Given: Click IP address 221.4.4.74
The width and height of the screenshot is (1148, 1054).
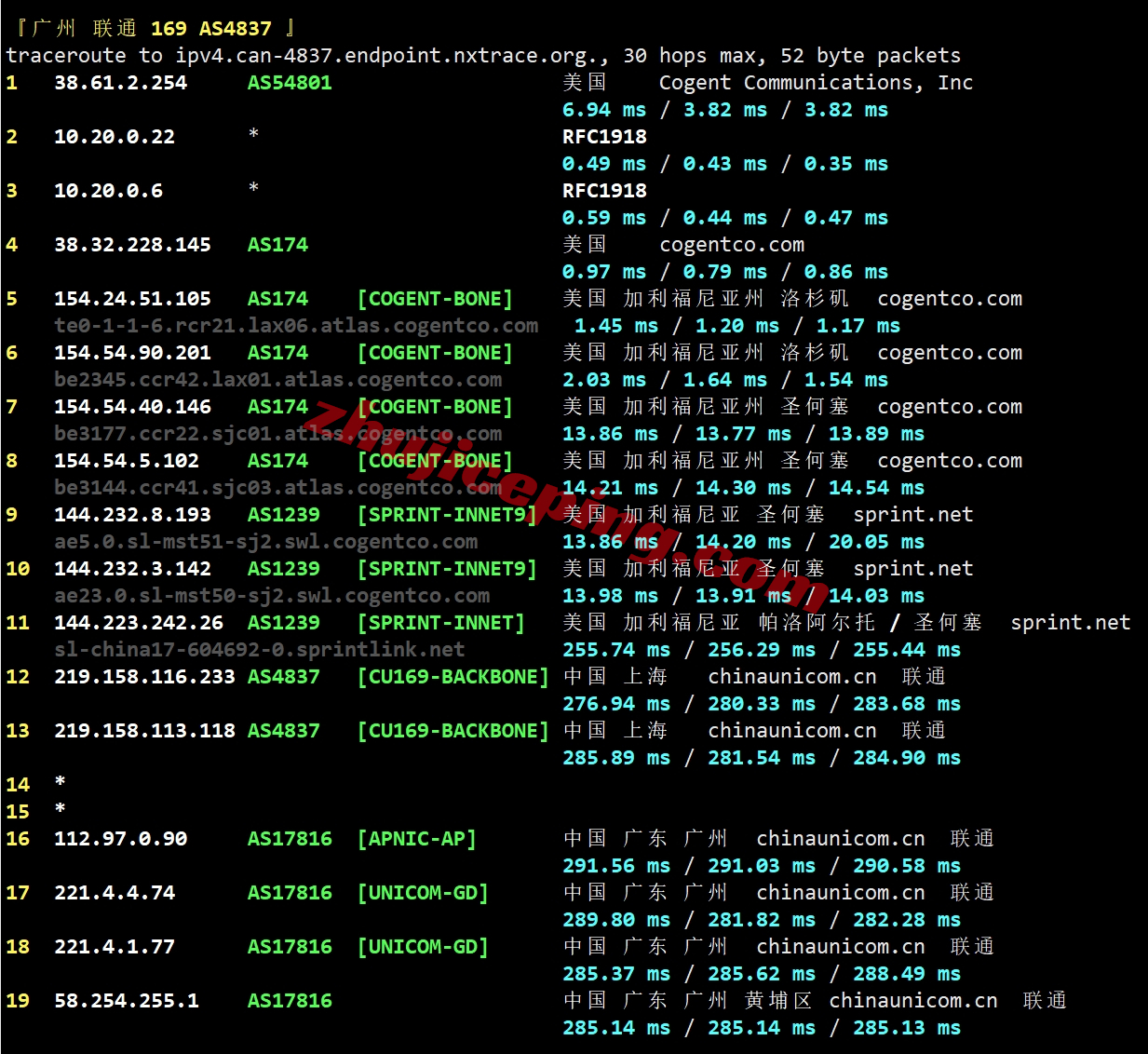Looking at the screenshot, I should click(115, 893).
